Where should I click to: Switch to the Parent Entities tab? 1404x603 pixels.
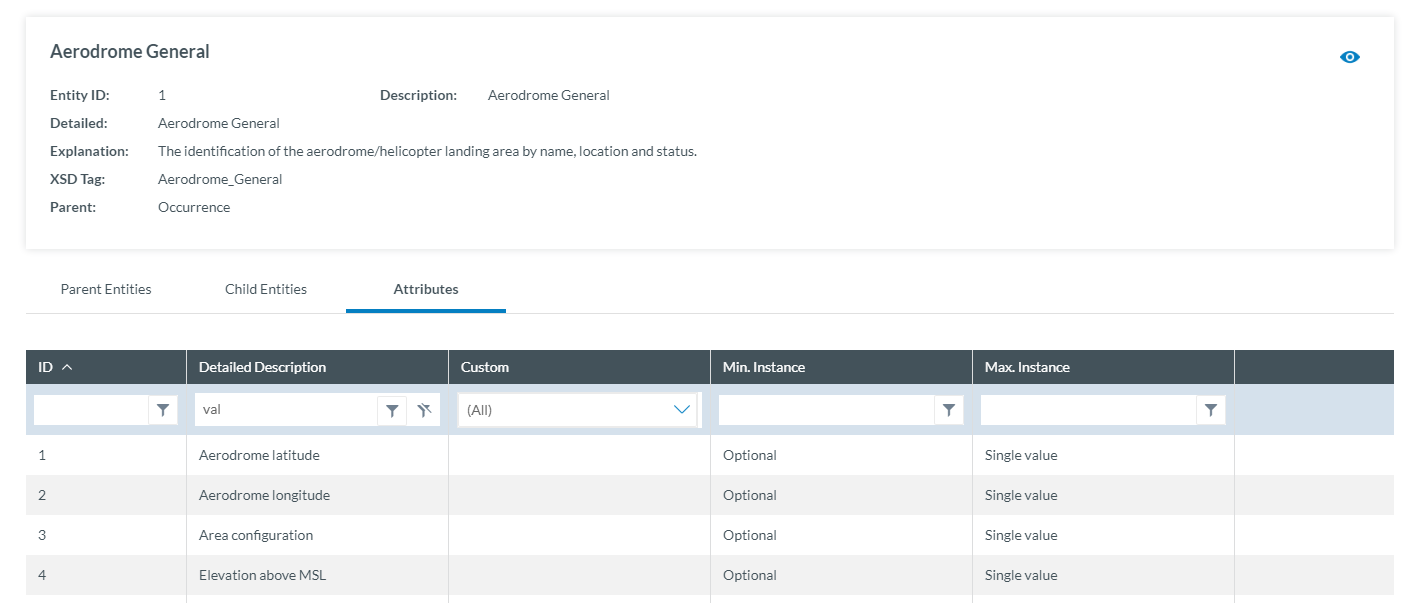106,289
